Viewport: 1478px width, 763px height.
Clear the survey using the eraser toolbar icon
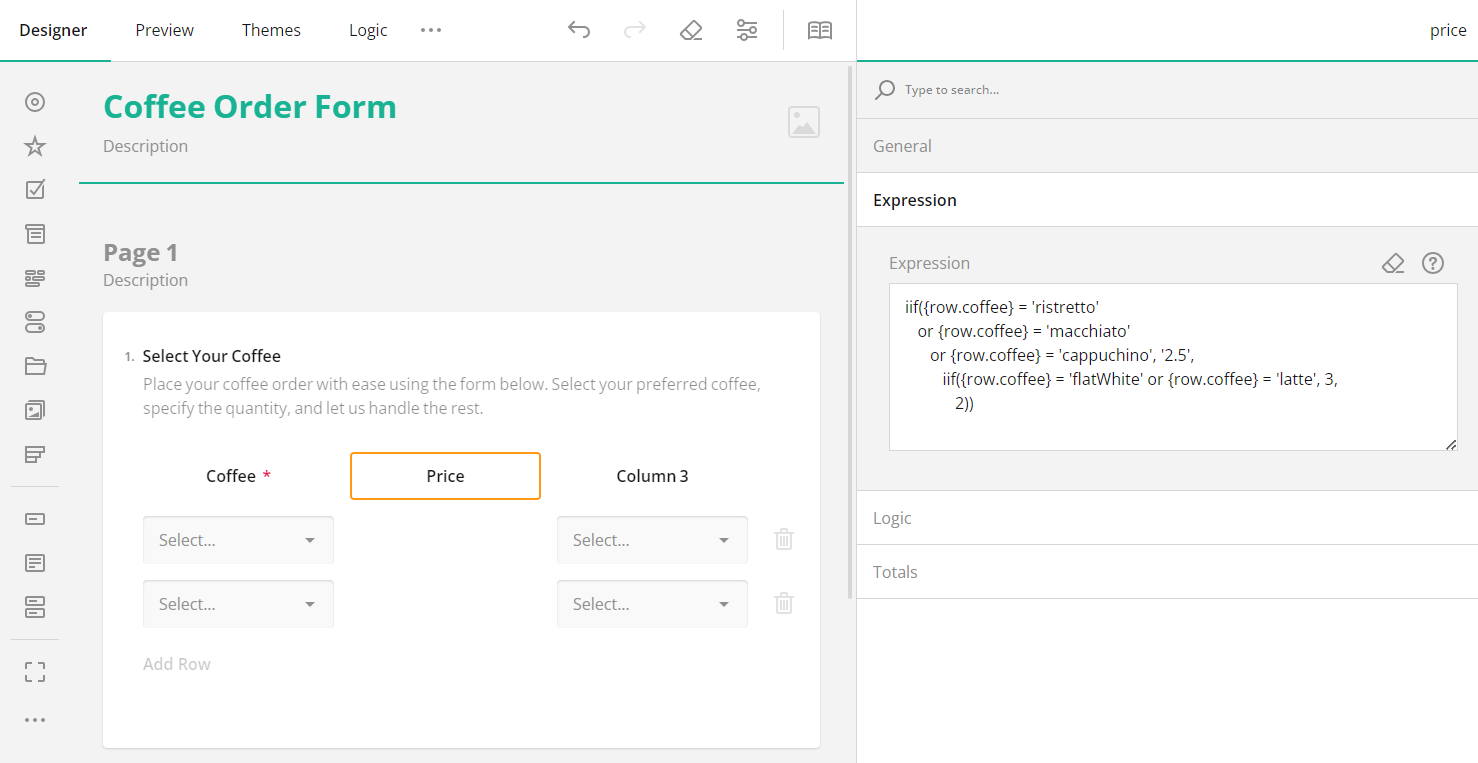(x=690, y=30)
